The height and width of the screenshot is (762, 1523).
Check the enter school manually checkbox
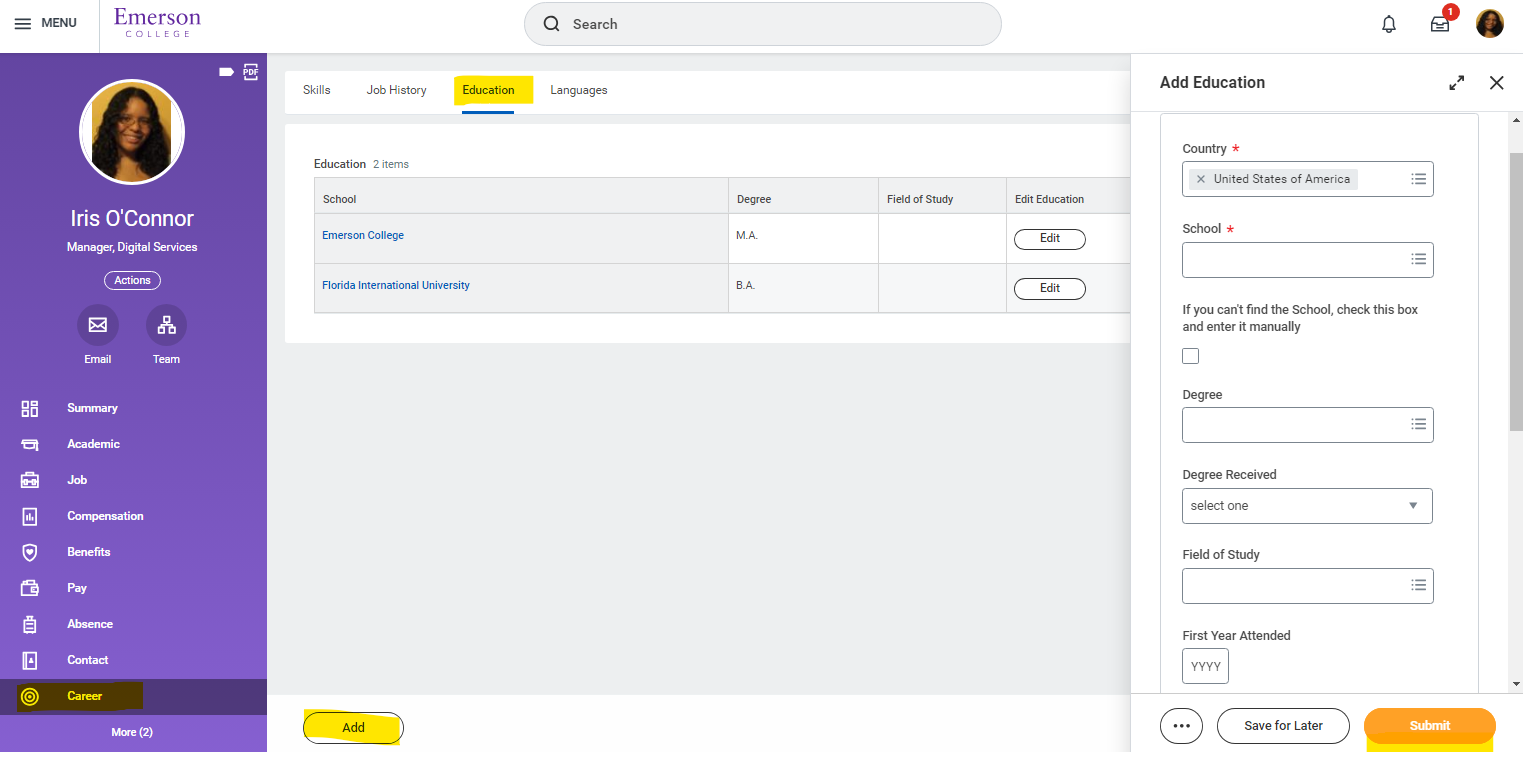click(1190, 356)
